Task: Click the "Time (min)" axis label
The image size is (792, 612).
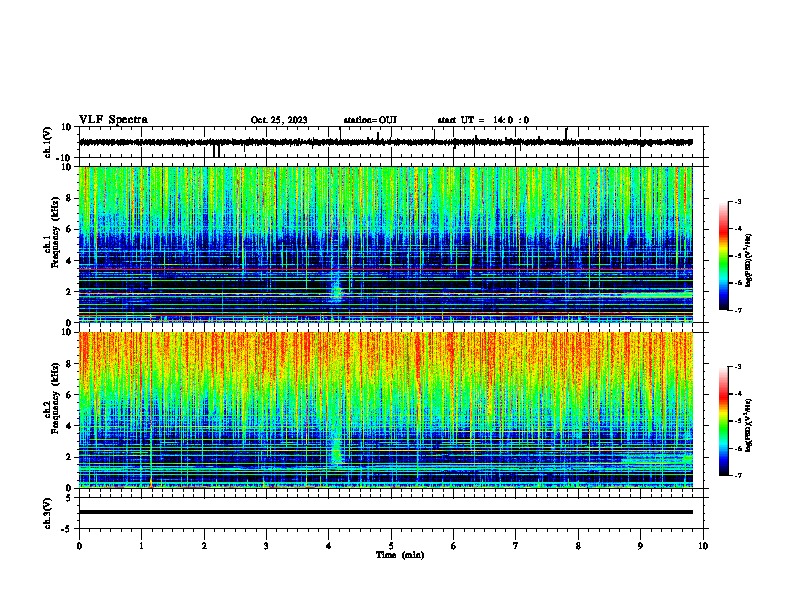Action: click(x=400, y=555)
